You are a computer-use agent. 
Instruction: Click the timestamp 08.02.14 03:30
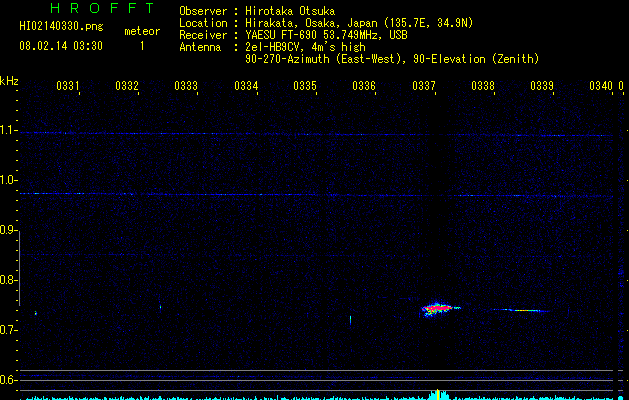click(61, 46)
